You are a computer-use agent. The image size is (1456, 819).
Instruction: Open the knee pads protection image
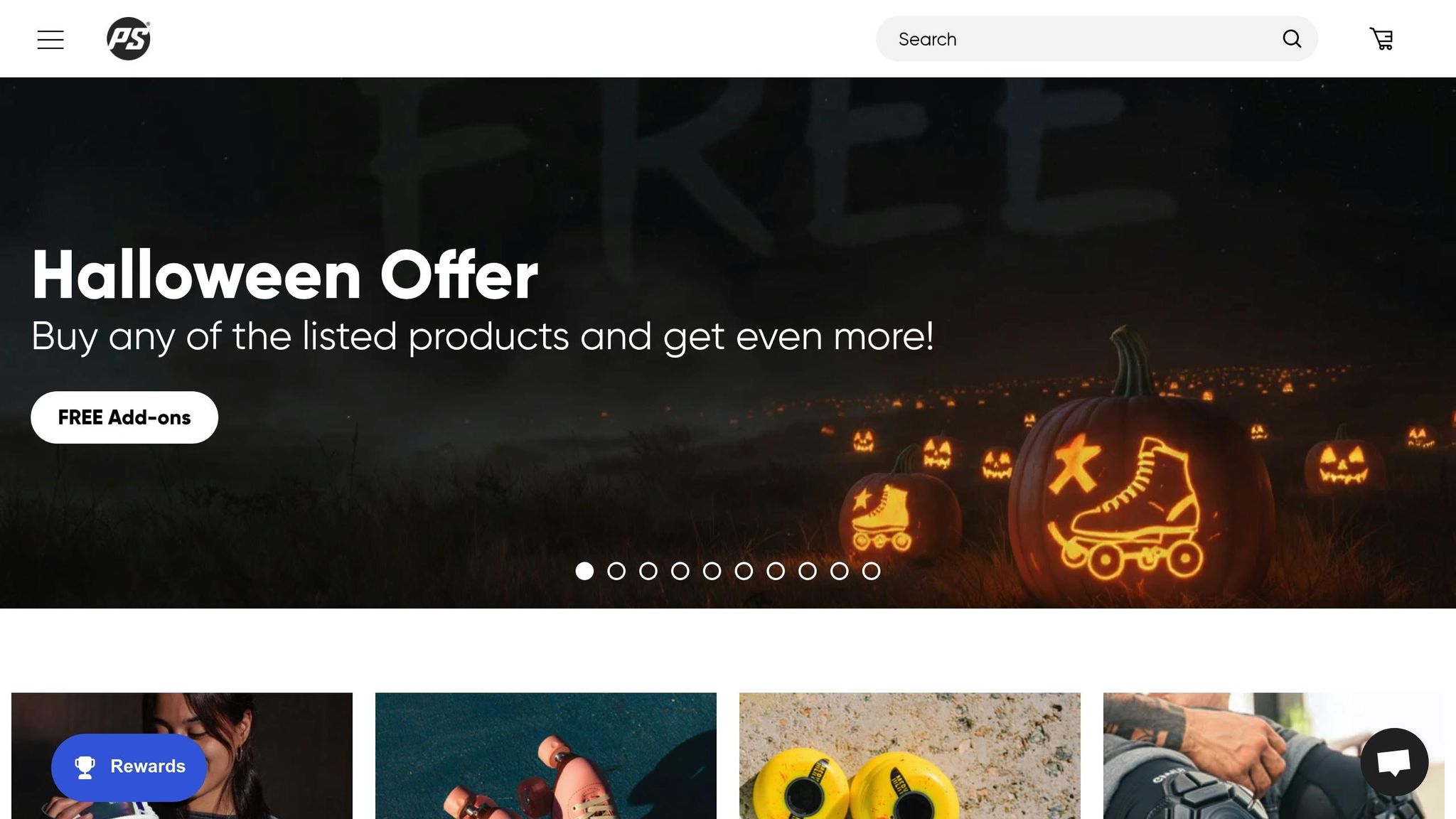(x=1274, y=756)
